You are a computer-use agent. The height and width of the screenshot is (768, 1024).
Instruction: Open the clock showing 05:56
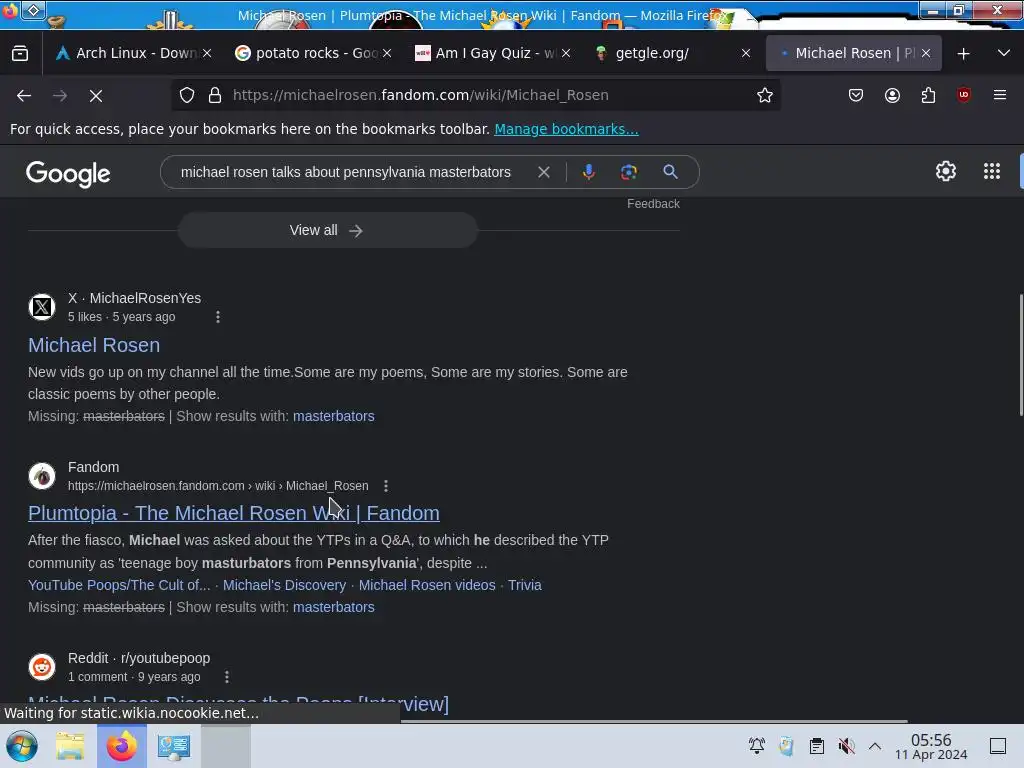tap(931, 746)
